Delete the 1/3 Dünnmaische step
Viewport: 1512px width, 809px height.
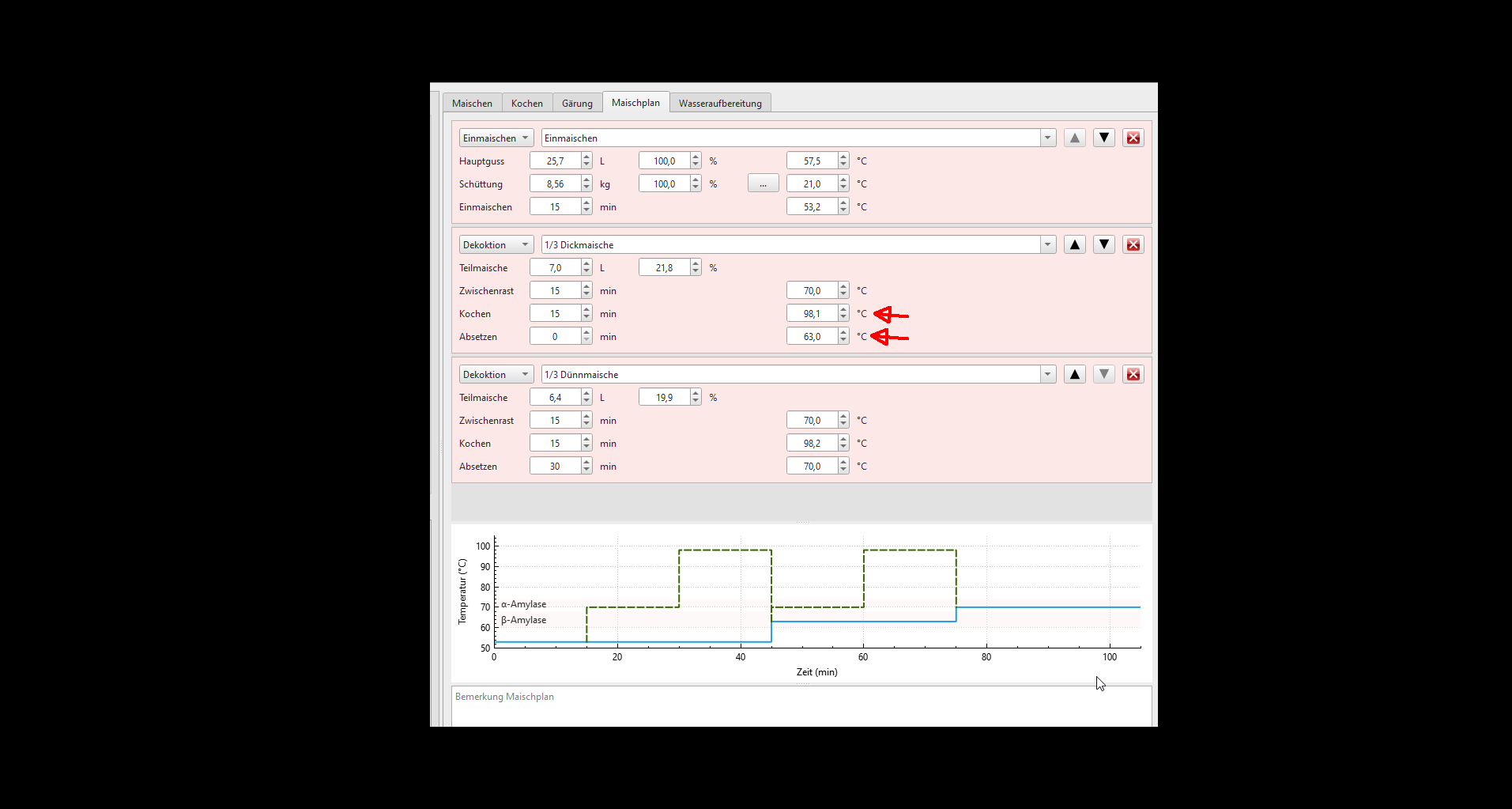[1133, 374]
